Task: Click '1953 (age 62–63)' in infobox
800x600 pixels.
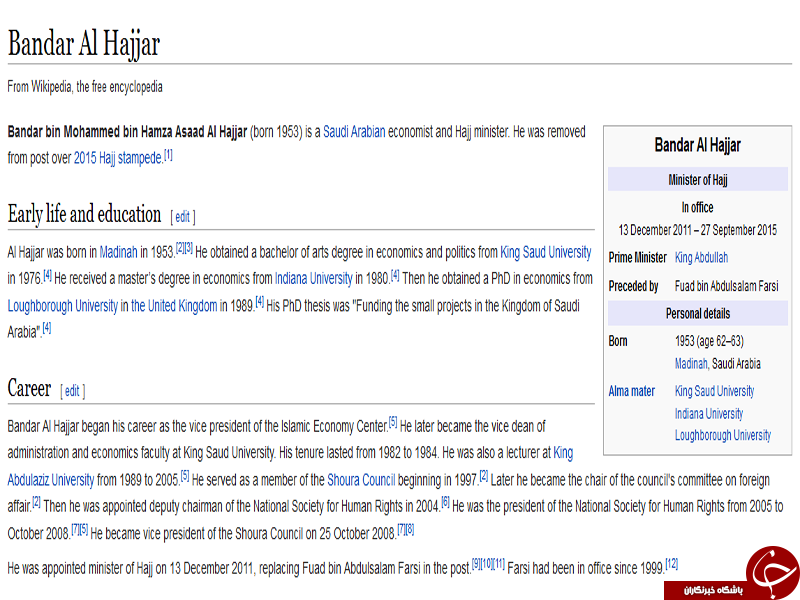Action: pyautogui.click(x=709, y=341)
